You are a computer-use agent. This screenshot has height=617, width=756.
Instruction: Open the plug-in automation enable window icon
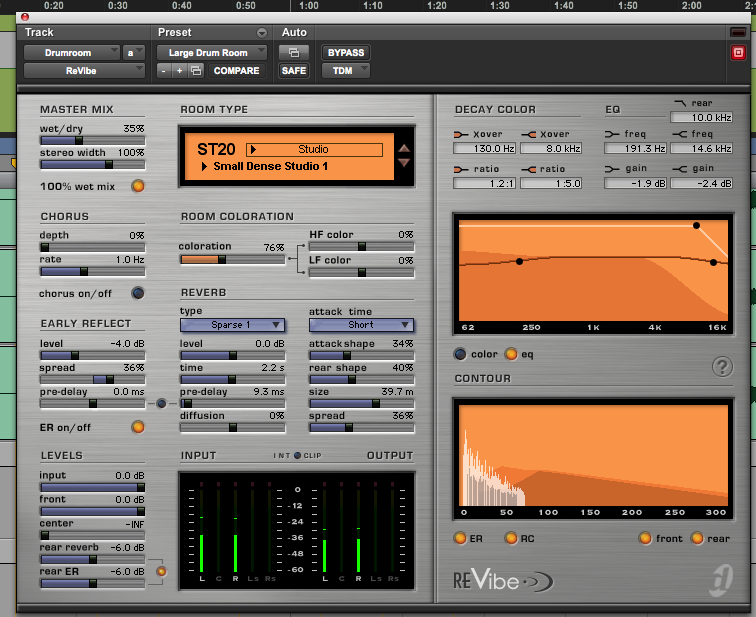point(294,53)
